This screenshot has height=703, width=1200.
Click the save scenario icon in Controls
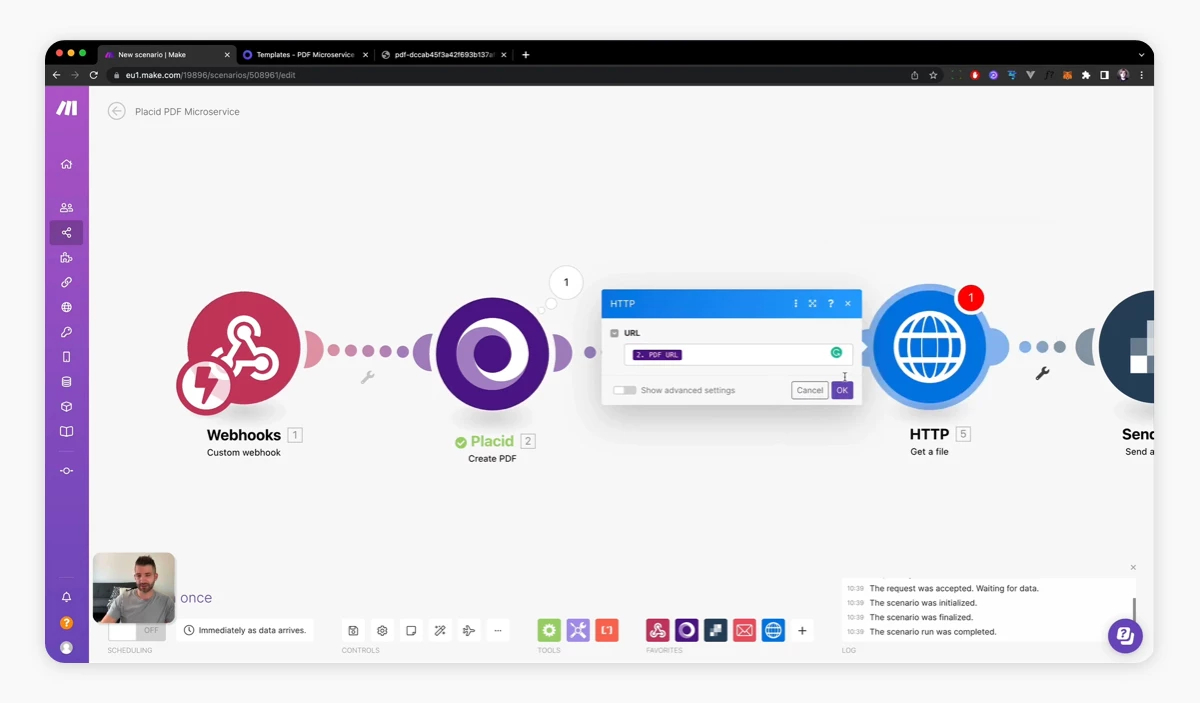coord(354,631)
